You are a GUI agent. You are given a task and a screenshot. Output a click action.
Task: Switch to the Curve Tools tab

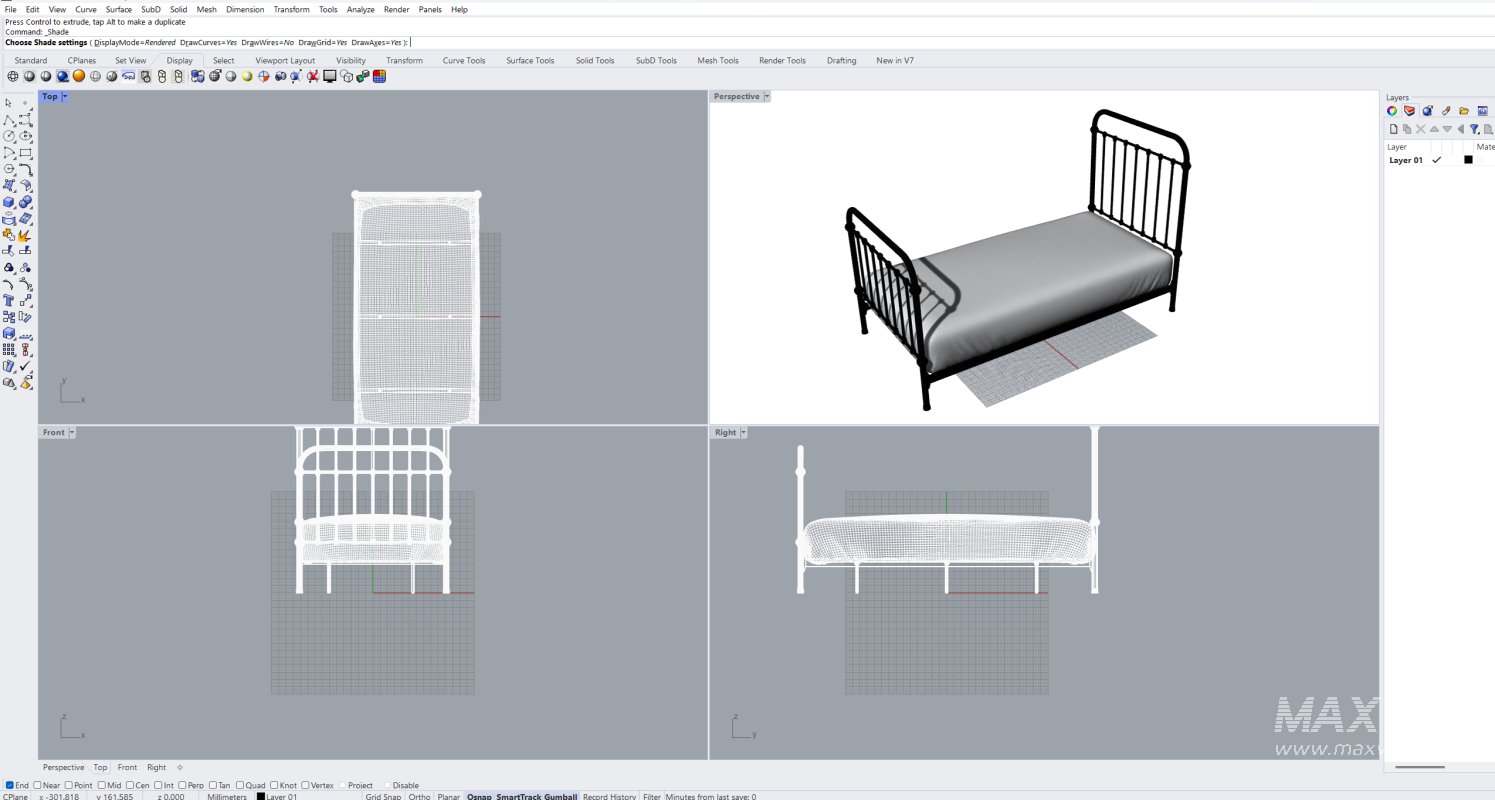[x=463, y=60]
